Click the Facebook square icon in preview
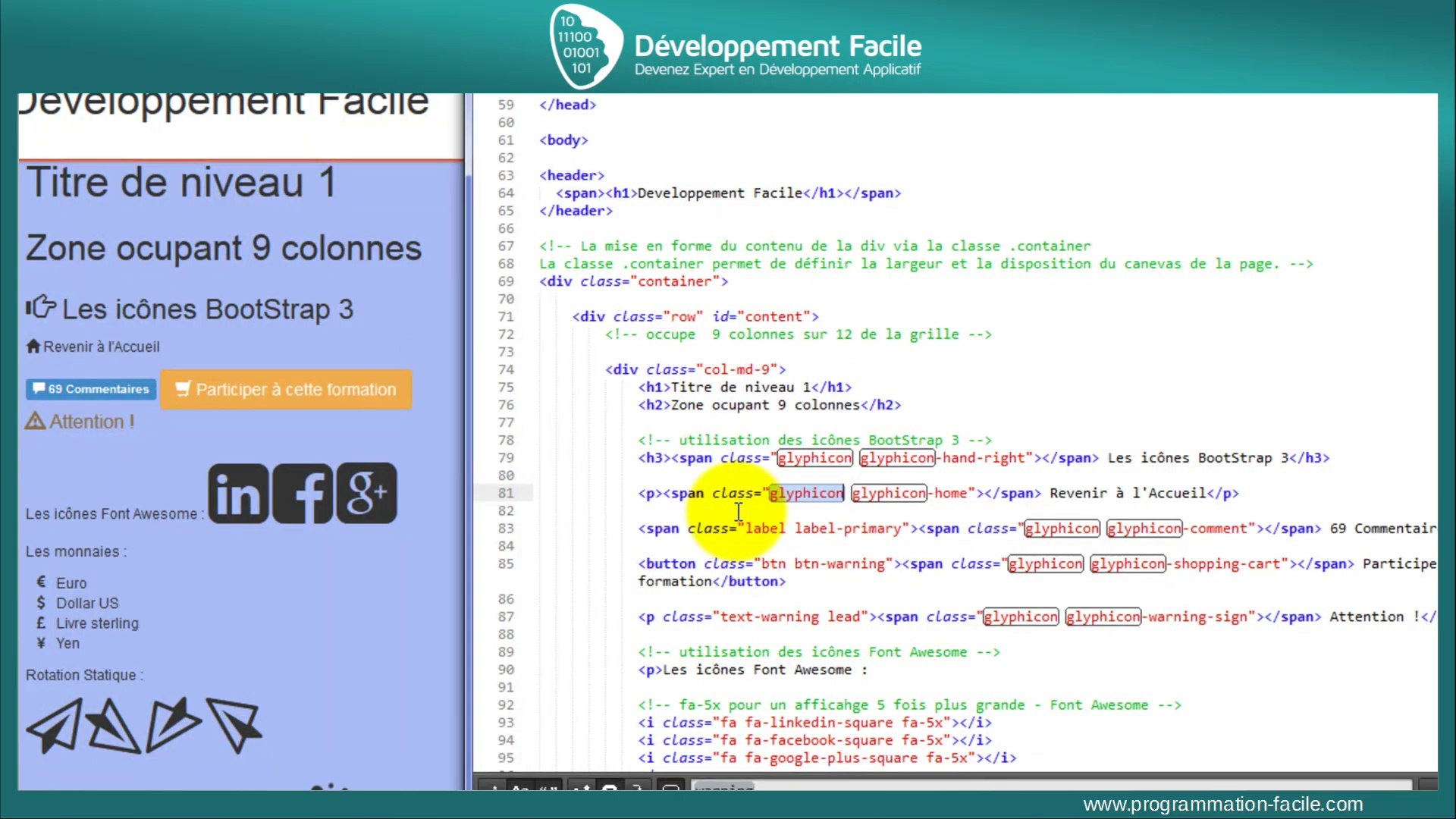The height and width of the screenshot is (819, 1456). point(303,494)
